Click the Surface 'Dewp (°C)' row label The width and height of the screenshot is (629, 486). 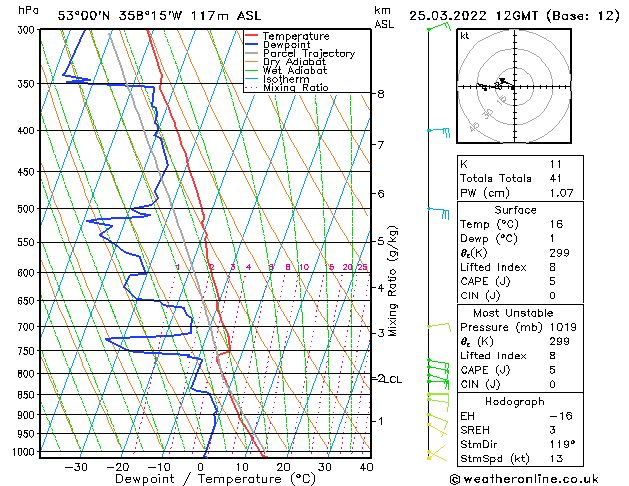click(489, 239)
